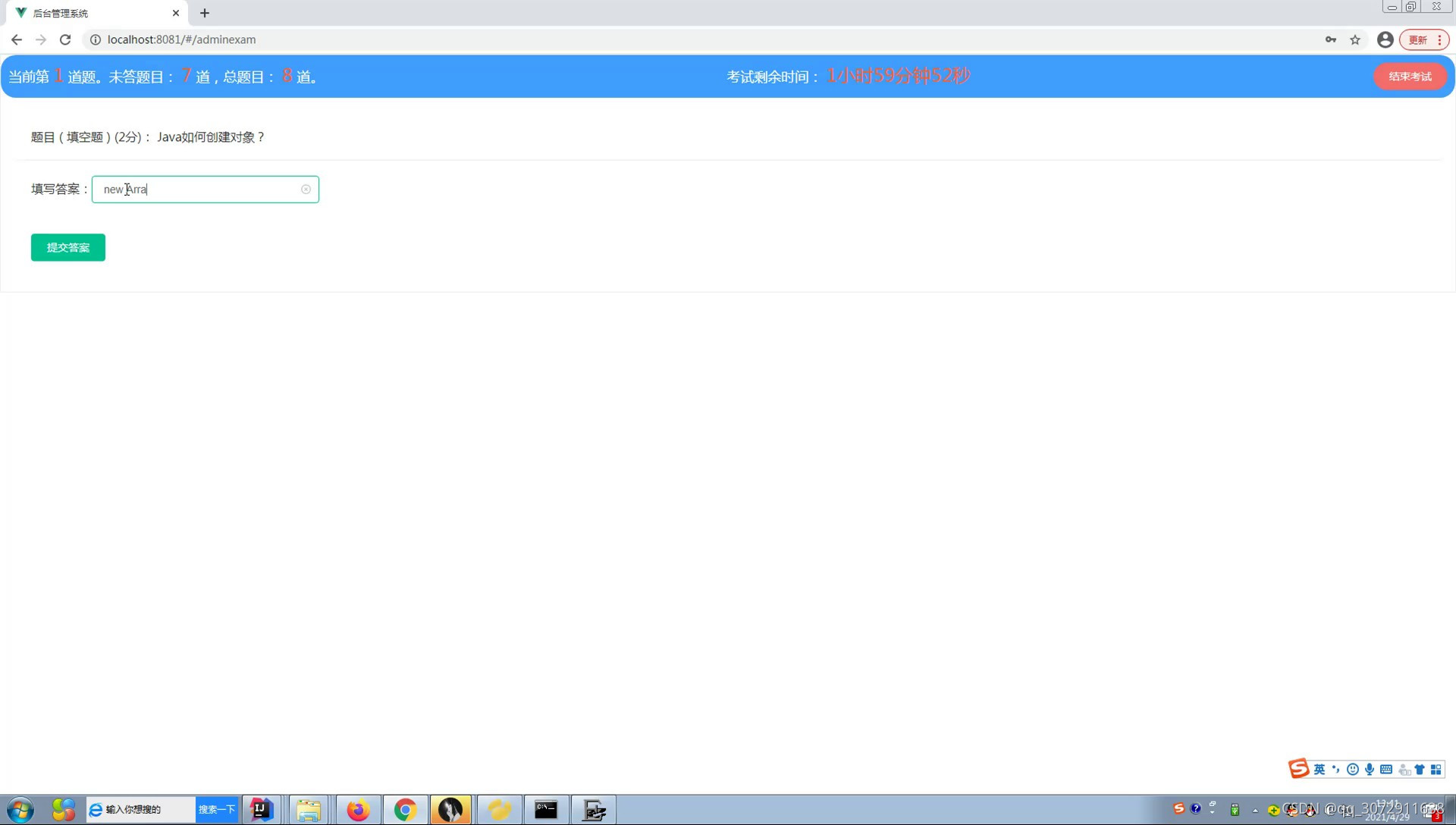Open Firefox from the taskbar
Viewport: 1456px width, 825px height.
[358, 810]
